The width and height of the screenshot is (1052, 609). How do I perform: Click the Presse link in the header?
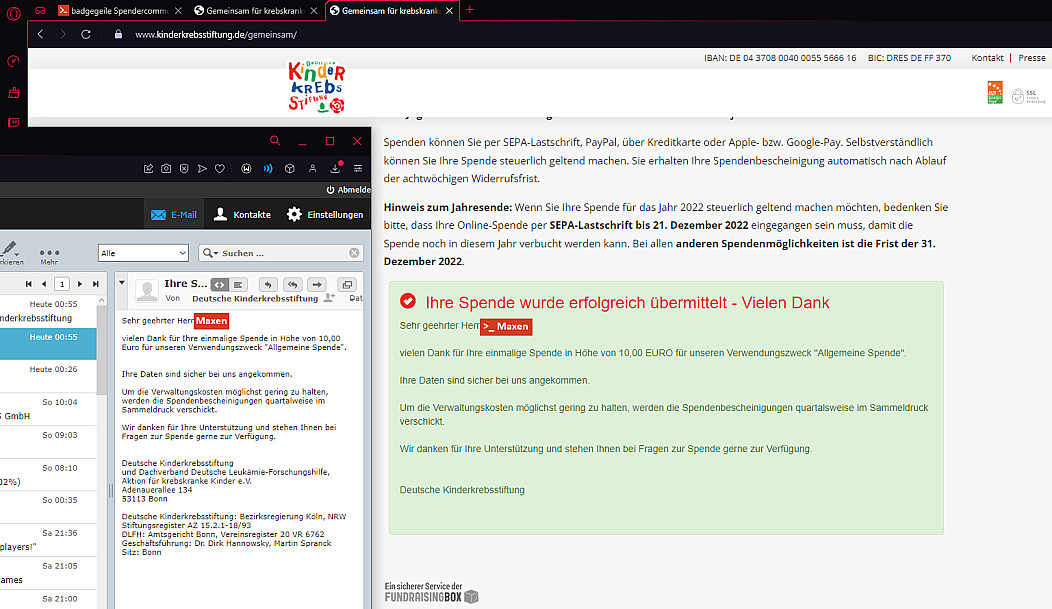point(1031,58)
